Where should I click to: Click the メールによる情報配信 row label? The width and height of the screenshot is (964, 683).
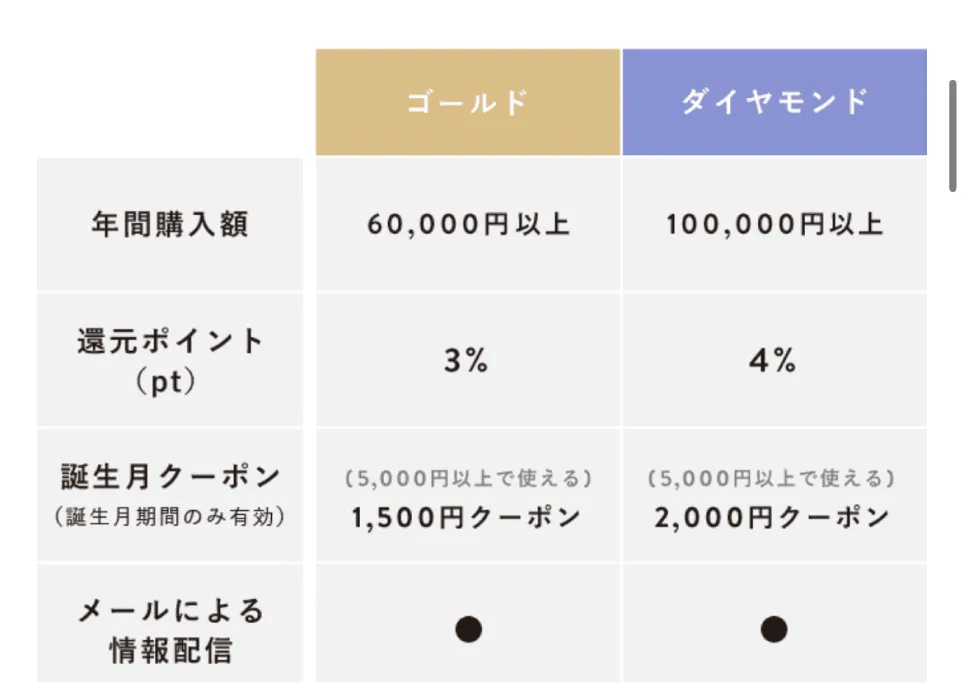point(170,629)
